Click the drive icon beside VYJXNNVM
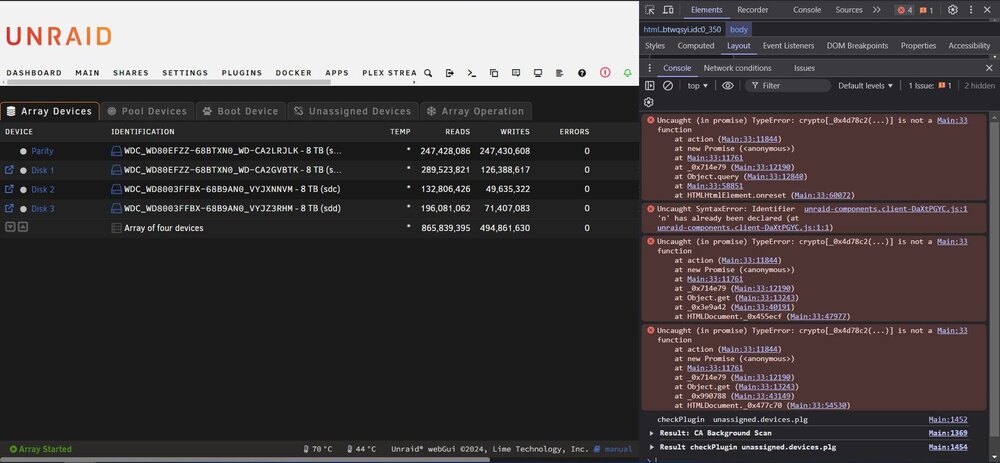1000x463 pixels. [x=116, y=189]
